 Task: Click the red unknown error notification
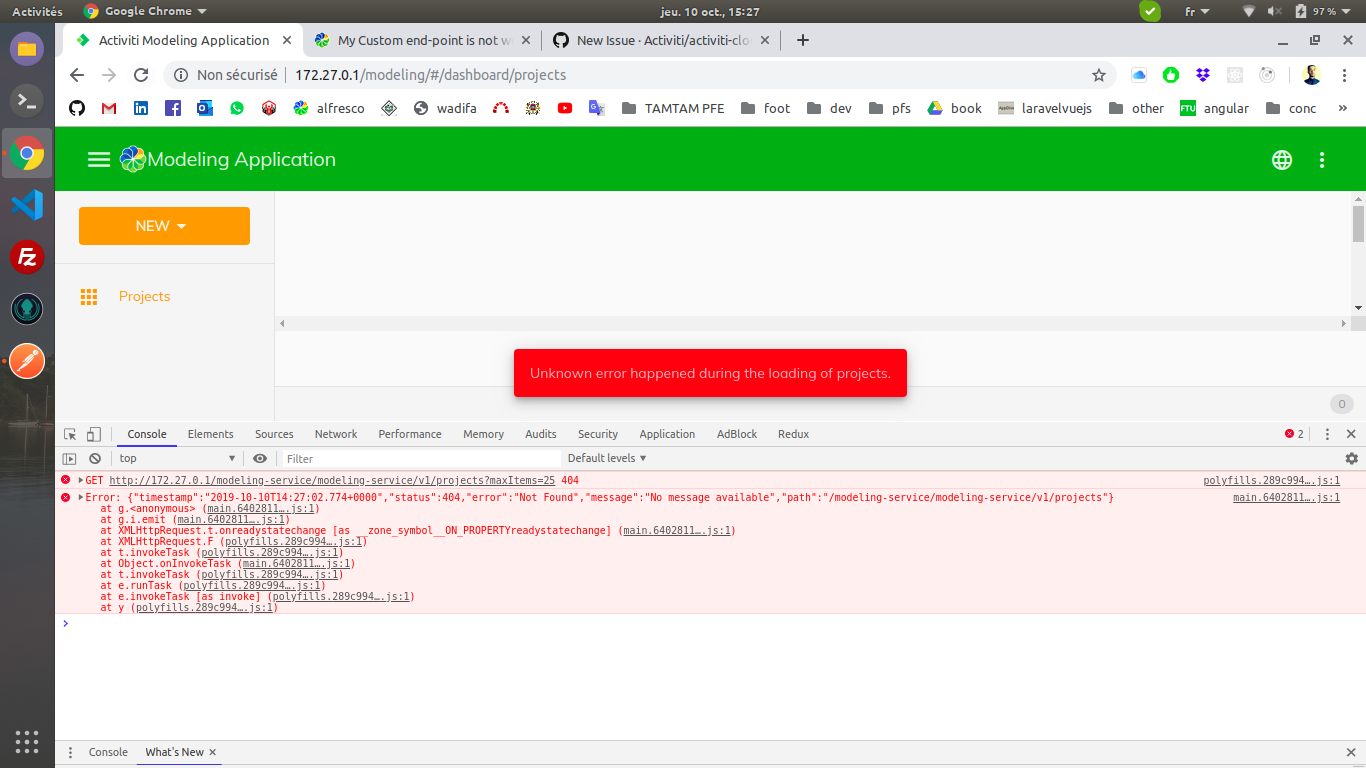click(x=710, y=373)
